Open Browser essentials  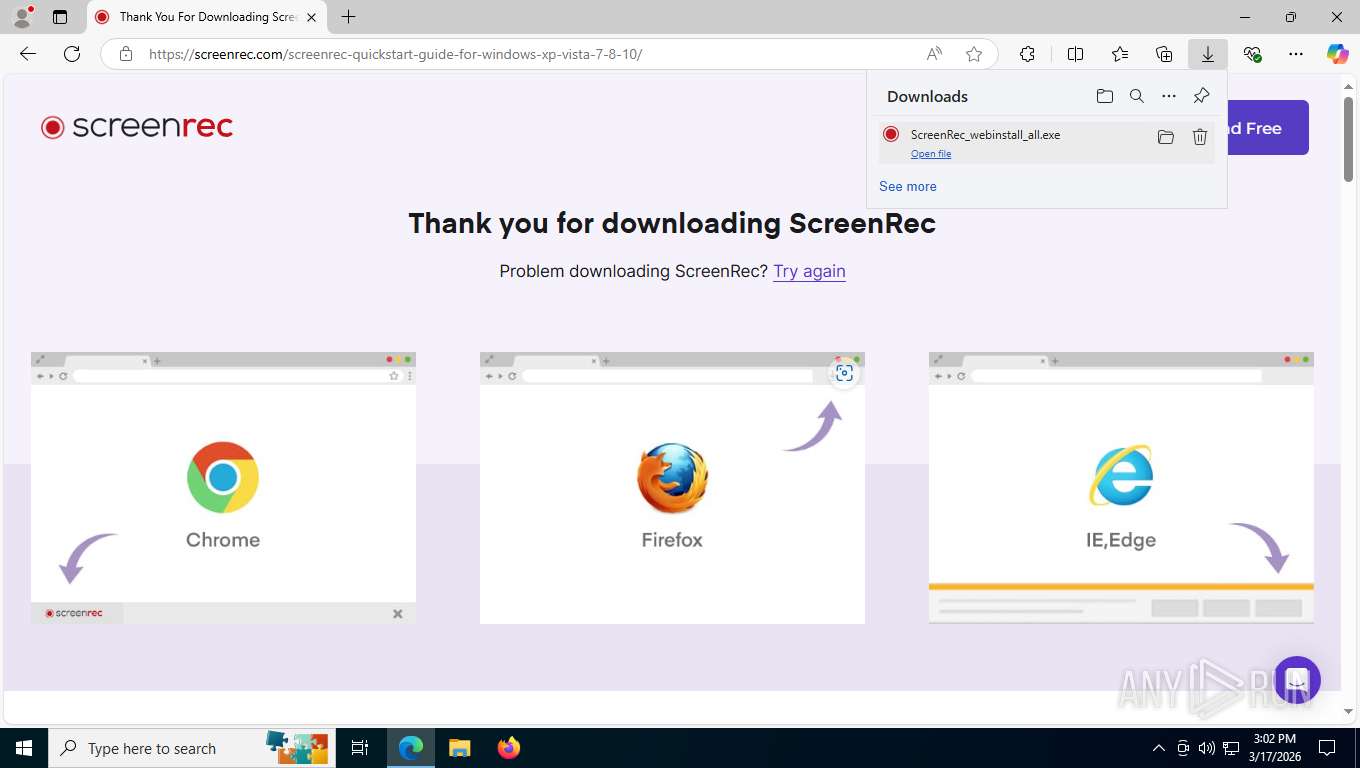pyautogui.click(x=1252, y=54)
